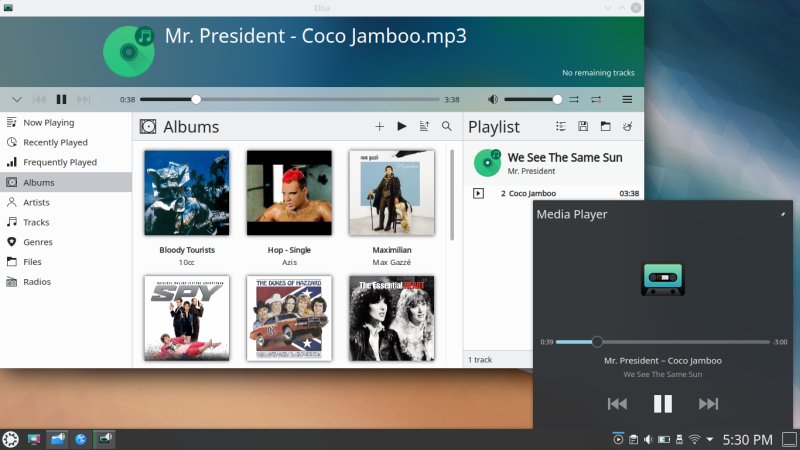
Task: Load a playlist with the folder icon
Action: point(606,126)
